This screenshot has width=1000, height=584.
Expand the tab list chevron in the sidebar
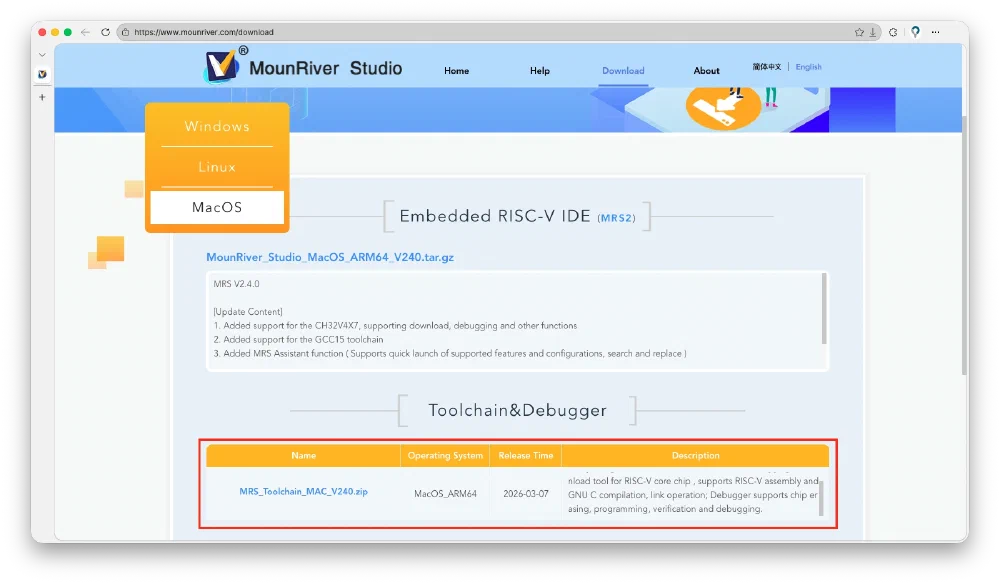(x=42, y=54)
